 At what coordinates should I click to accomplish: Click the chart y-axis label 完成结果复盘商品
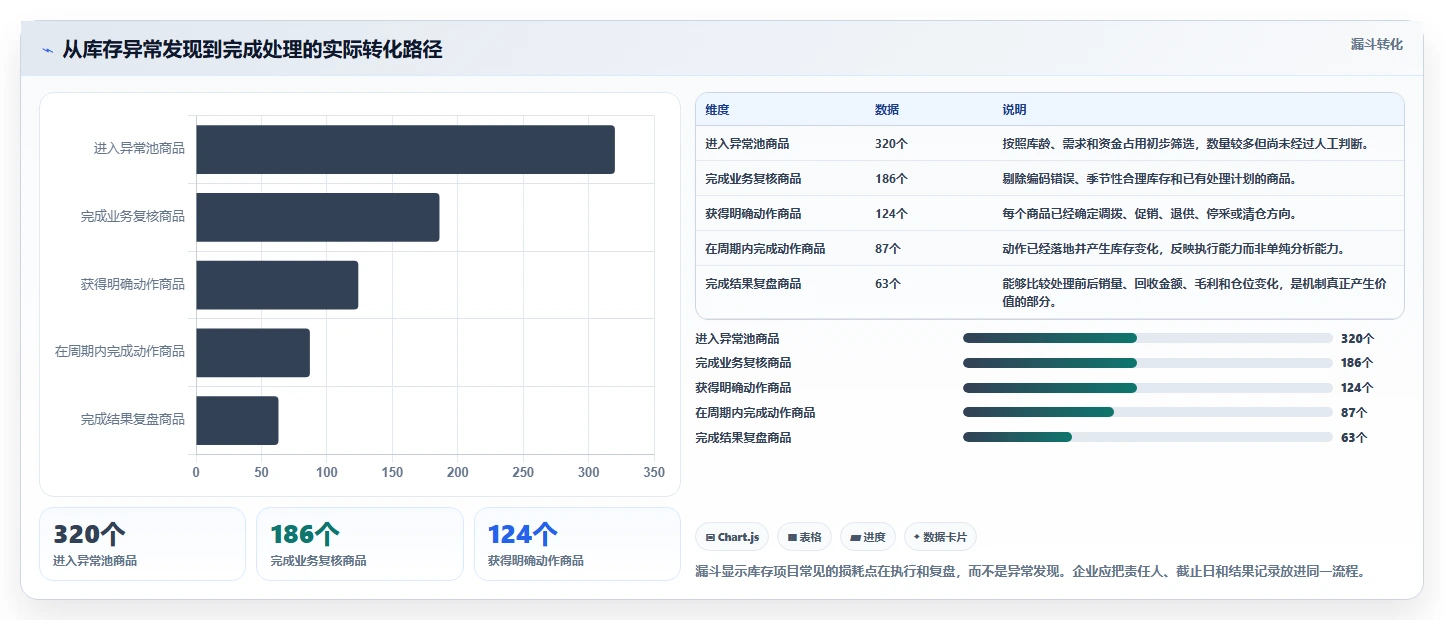(x=133, y=420)
